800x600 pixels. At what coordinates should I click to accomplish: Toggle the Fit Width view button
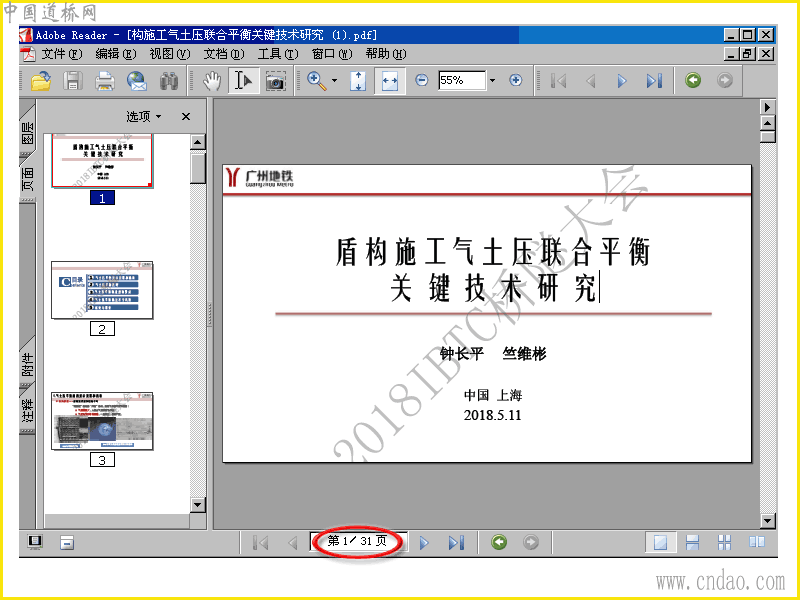(x=390, y=81)
